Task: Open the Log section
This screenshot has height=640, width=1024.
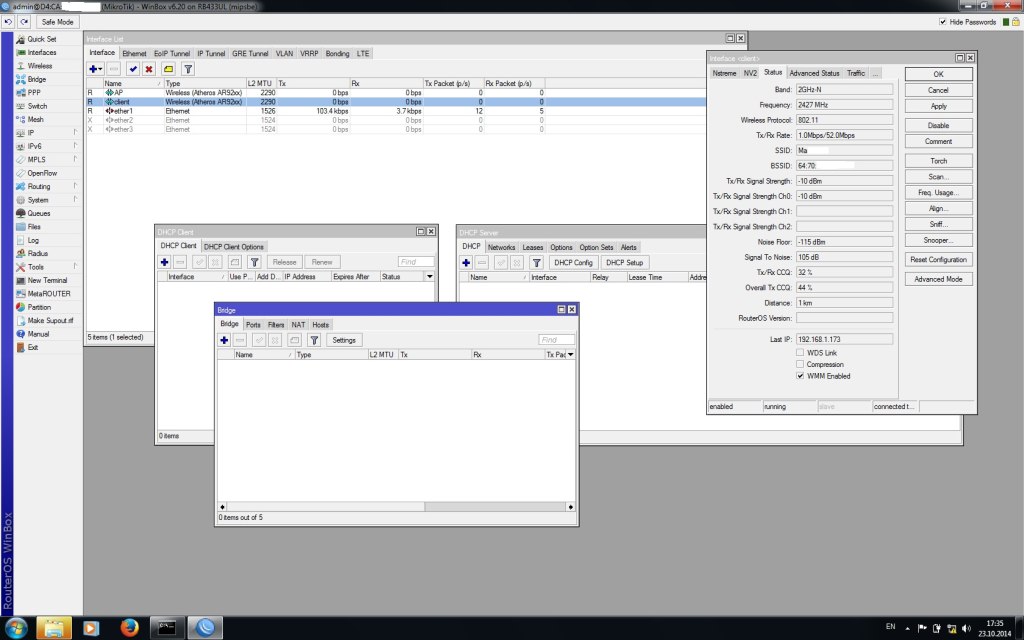Action: click(x=33, y=240)
